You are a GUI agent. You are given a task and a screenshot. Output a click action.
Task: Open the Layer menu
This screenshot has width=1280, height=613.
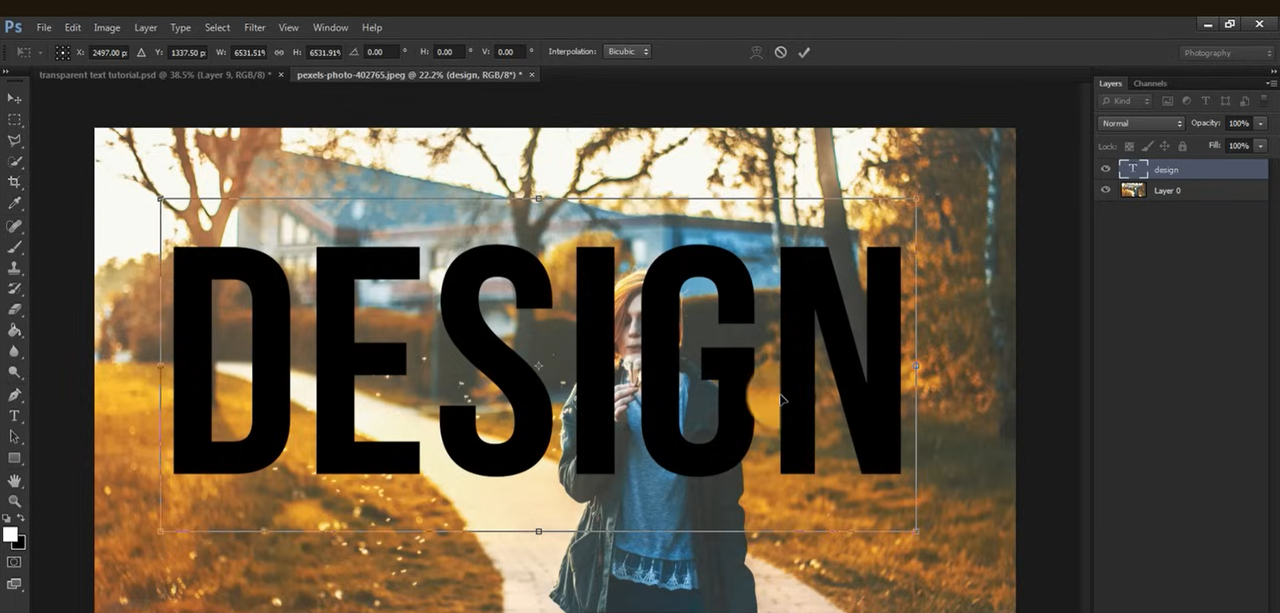[x=146, y=27]
